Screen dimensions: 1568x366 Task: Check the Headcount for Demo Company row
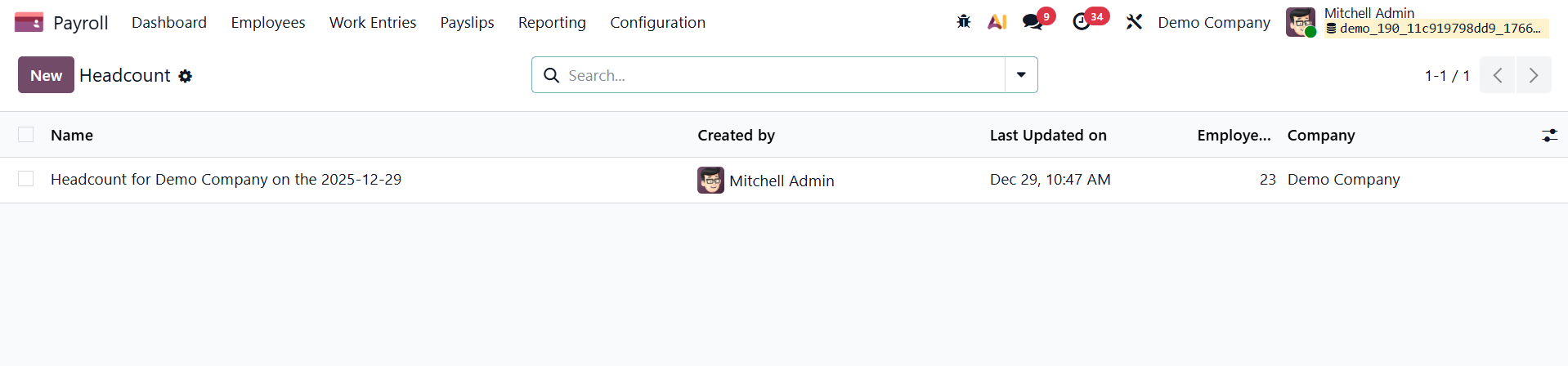point(26,179)
